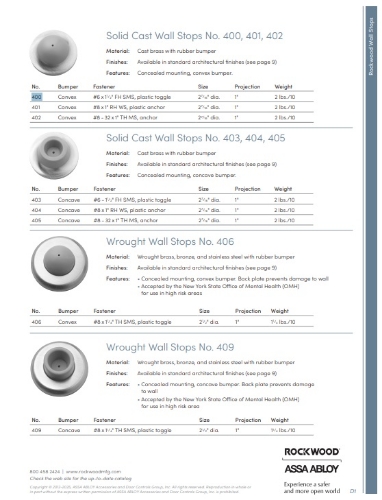Screen dimensions: 382x500
Task: Click the size dia. value in row 400
Action: [209, 97]
